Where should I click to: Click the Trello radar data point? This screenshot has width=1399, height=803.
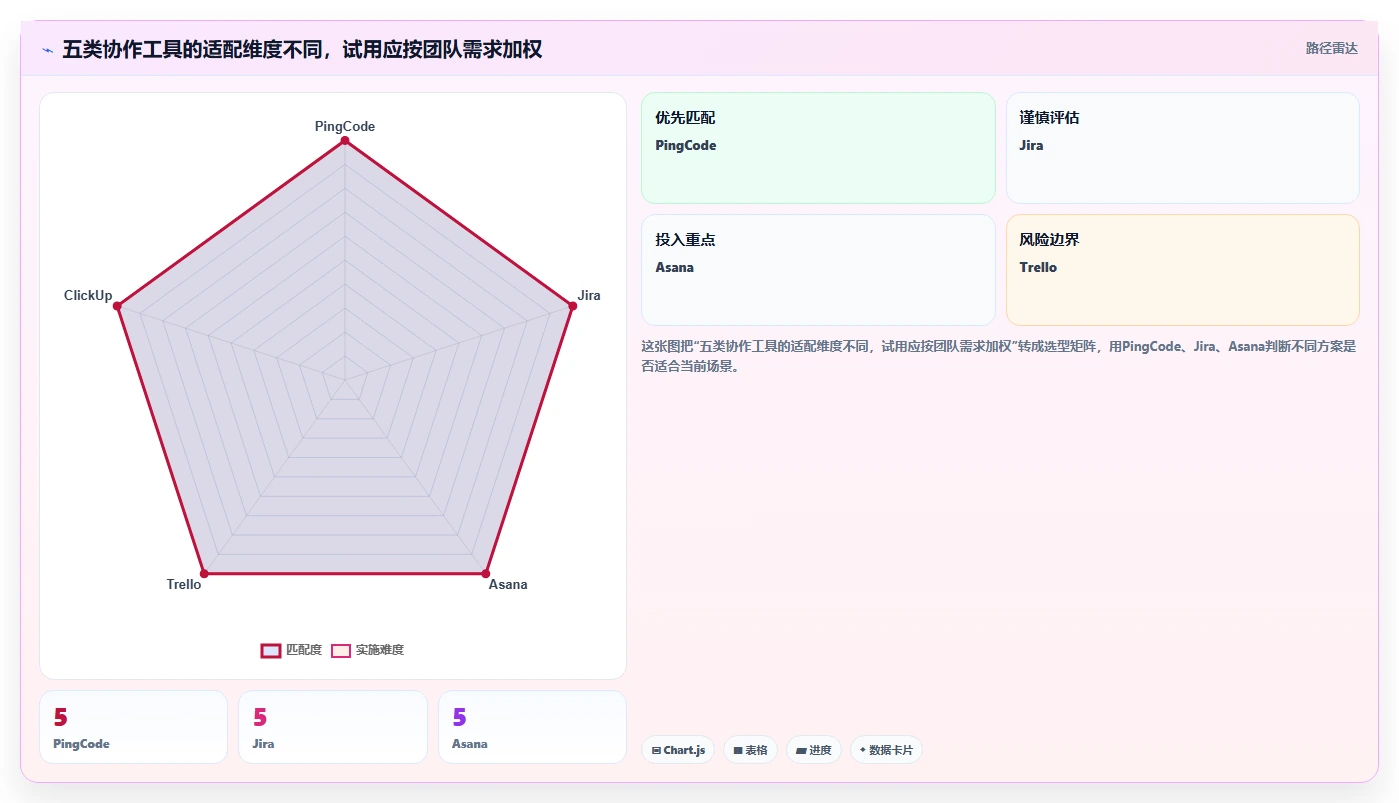click(204, 573)
